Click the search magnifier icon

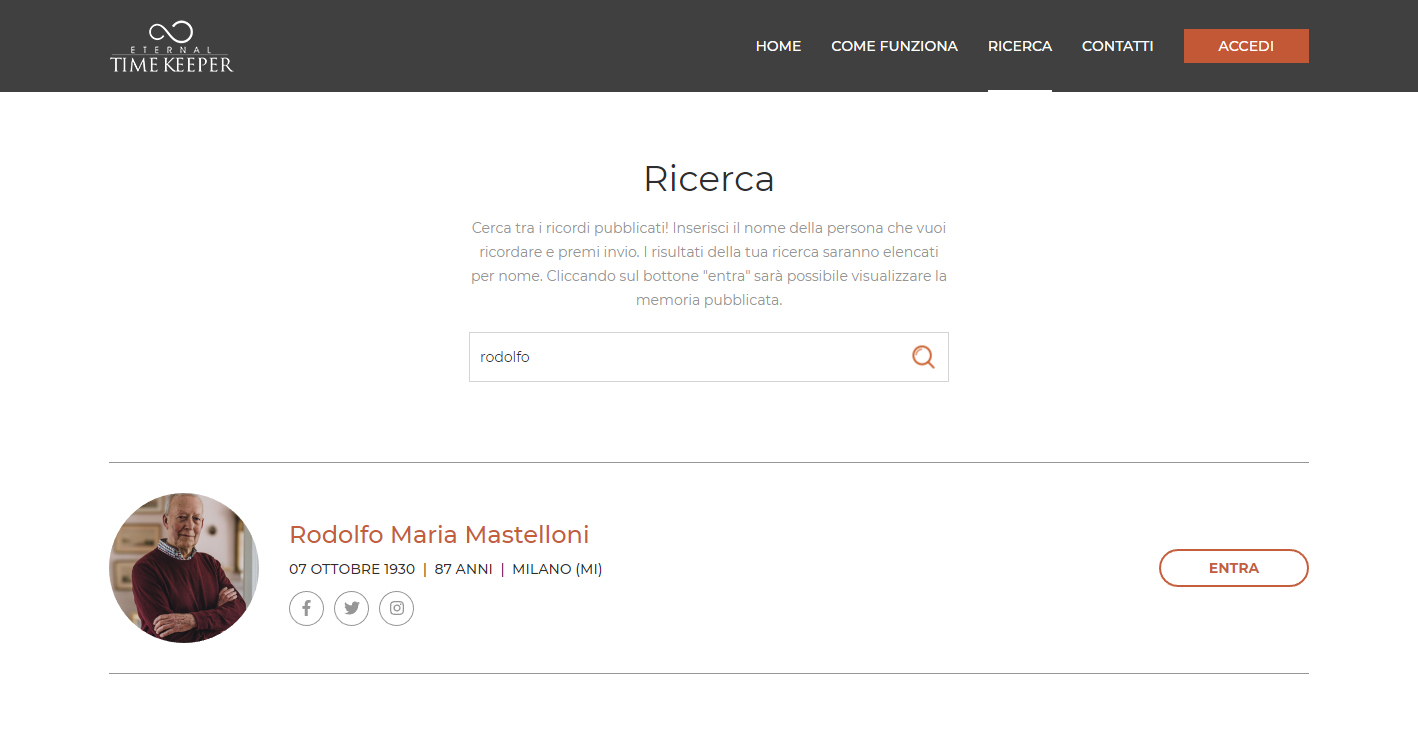922,357
